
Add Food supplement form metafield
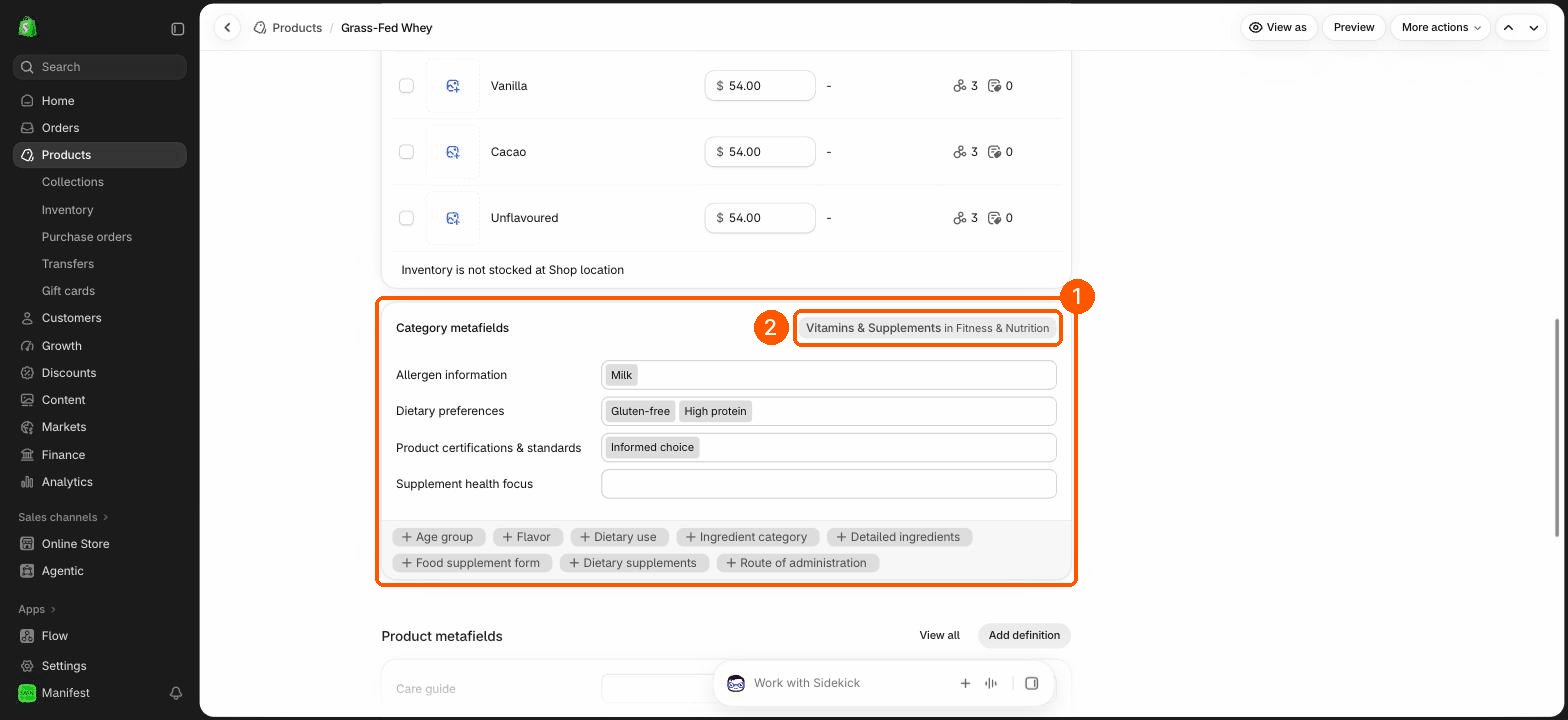point(471,563)
